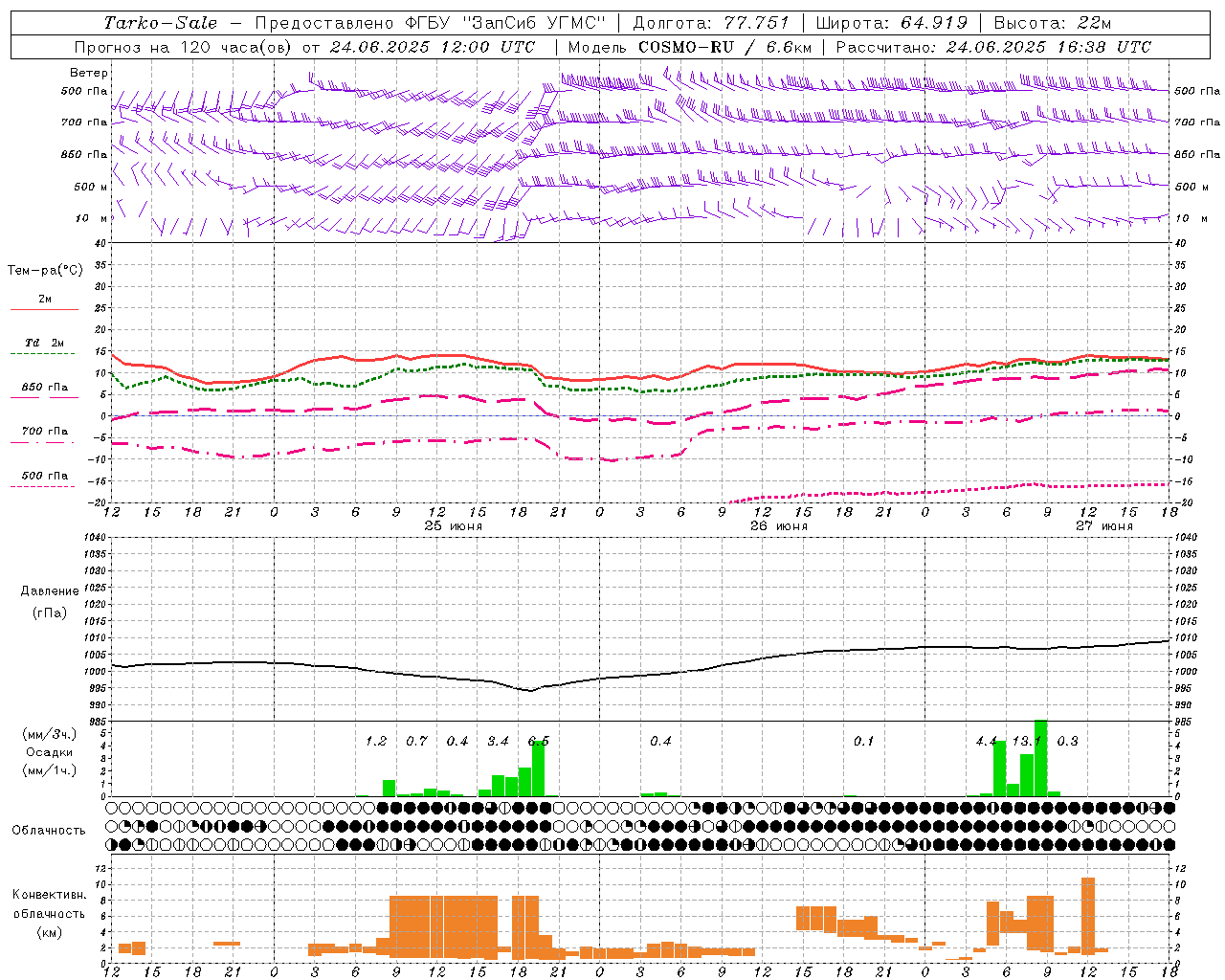The width and height of the screenshot is (1225, 980).
Task: Click 'Рассчитано: 24.06.2025 16:38 UTC' timestamp
Action: [993, 47]
